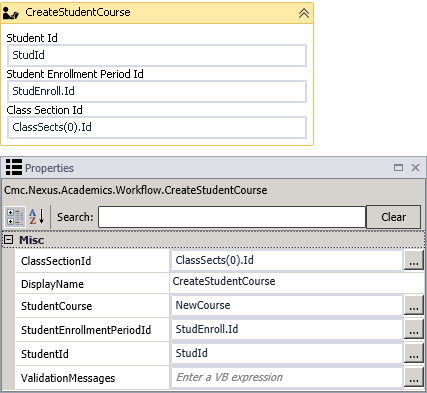Edit StudentCourse value NewCourse
Viewport: 427px width, 393px height.
(x=287, y=305)
